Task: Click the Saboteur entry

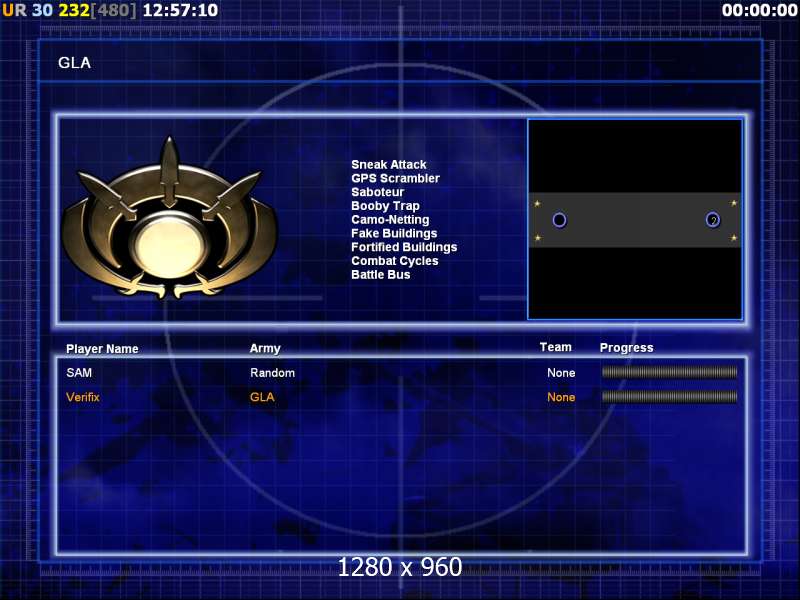Action: (378, 192)
